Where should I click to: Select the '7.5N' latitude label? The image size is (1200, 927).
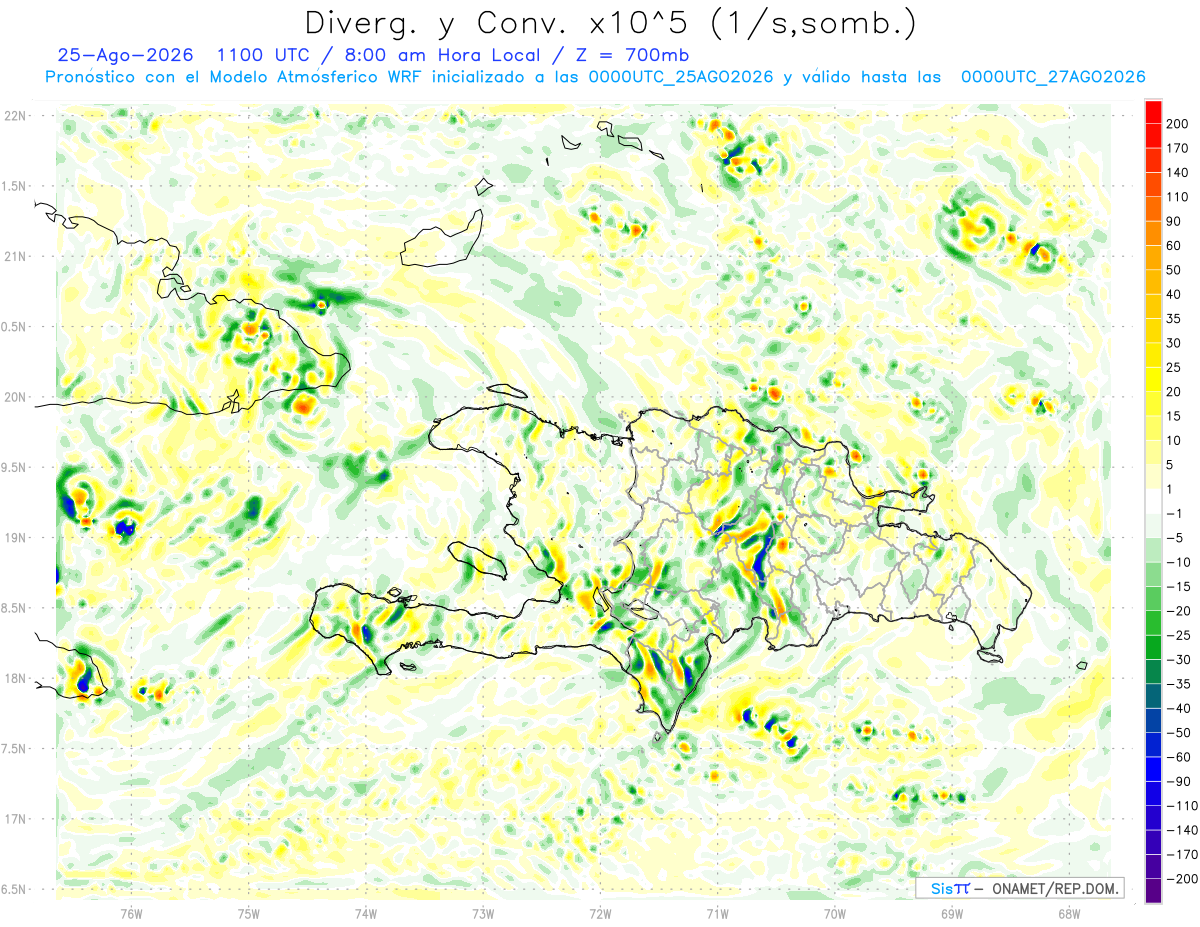(14, 749)
